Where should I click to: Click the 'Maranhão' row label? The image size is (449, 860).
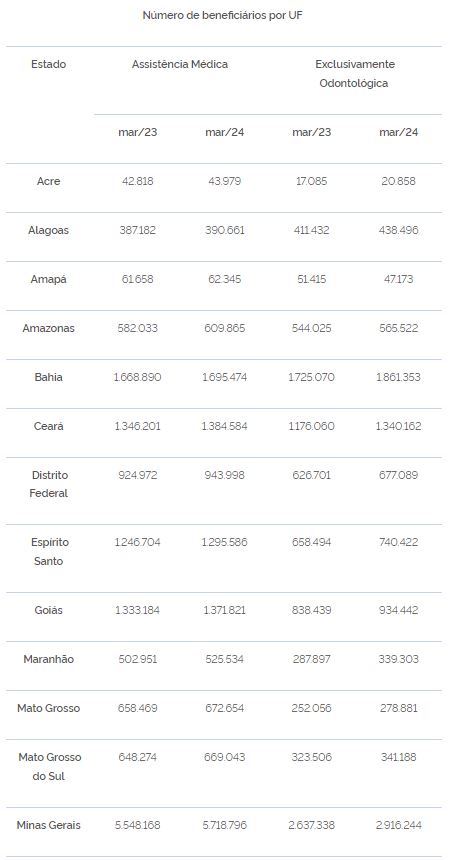click(48, 659)
